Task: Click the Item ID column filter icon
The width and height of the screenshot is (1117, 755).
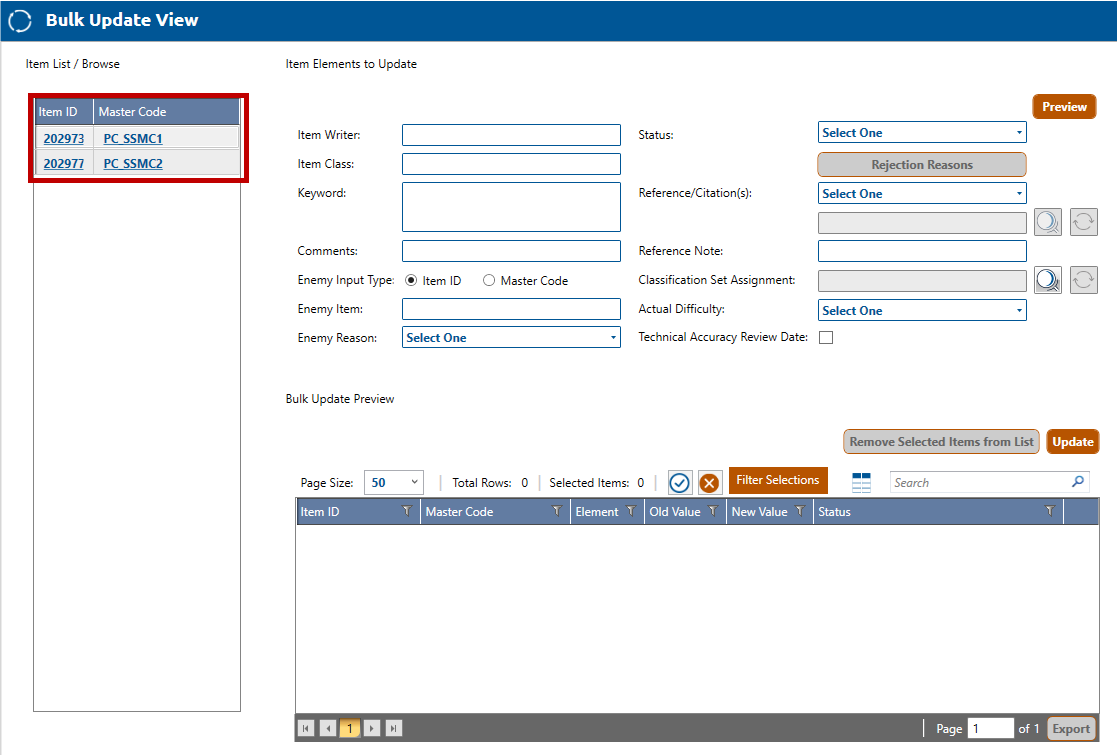Action: (406, 512)
